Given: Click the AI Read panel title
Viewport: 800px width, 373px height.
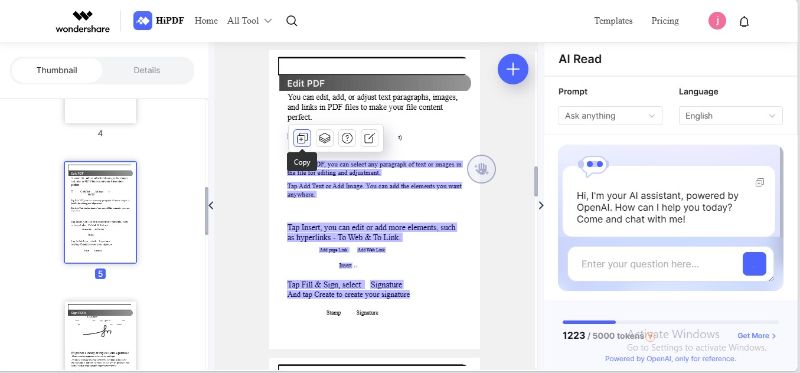Looking at the screenshot, I should tap(580, 59).
